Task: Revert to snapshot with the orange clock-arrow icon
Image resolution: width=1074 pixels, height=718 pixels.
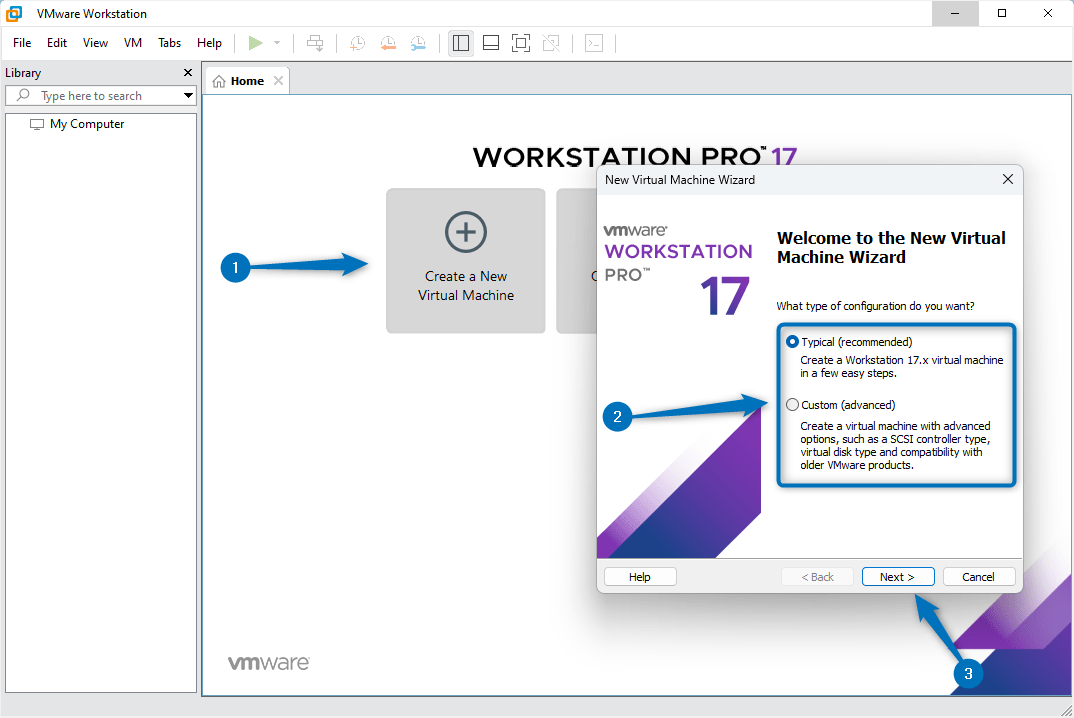Action: pos(388,42)
